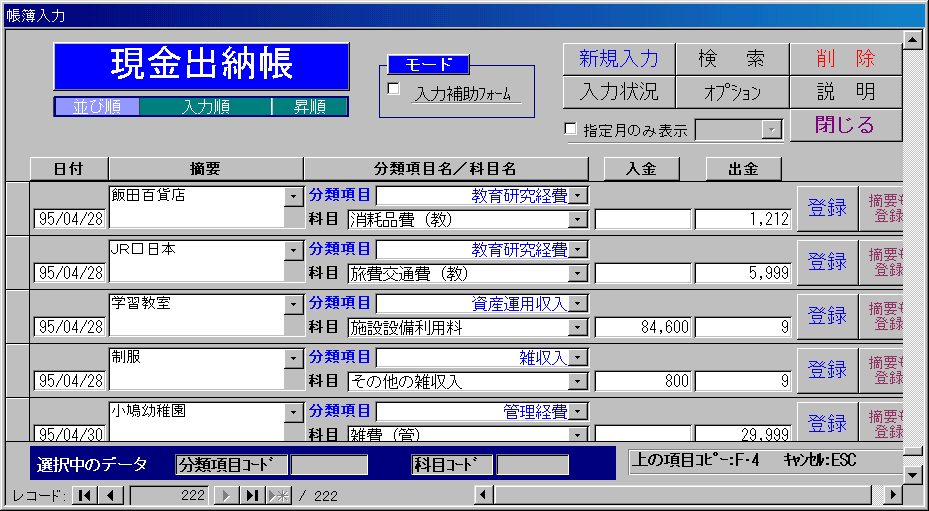Select the 入力順 sort option
Viewport: 929px width, 511px height.
206,107
